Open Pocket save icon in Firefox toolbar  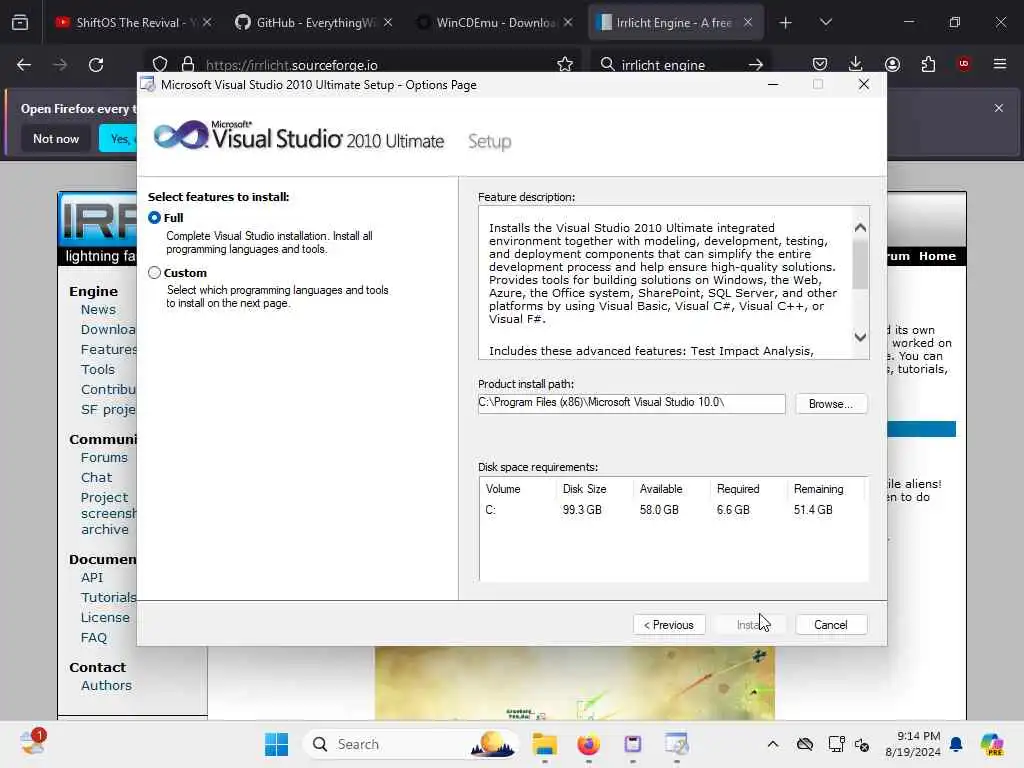(x=820, y=64)
